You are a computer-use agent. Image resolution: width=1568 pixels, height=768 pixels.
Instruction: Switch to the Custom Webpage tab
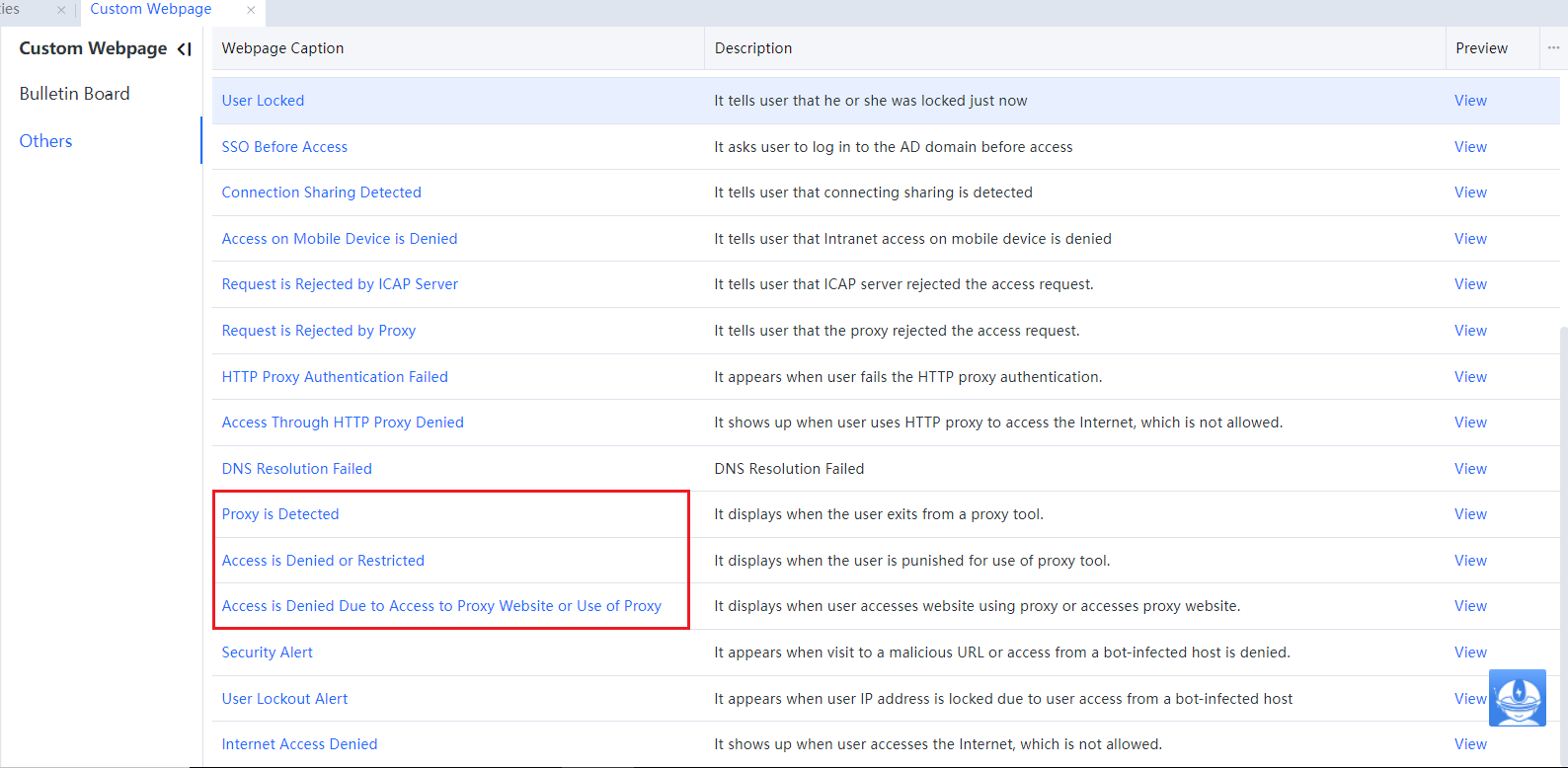(151, 10)
